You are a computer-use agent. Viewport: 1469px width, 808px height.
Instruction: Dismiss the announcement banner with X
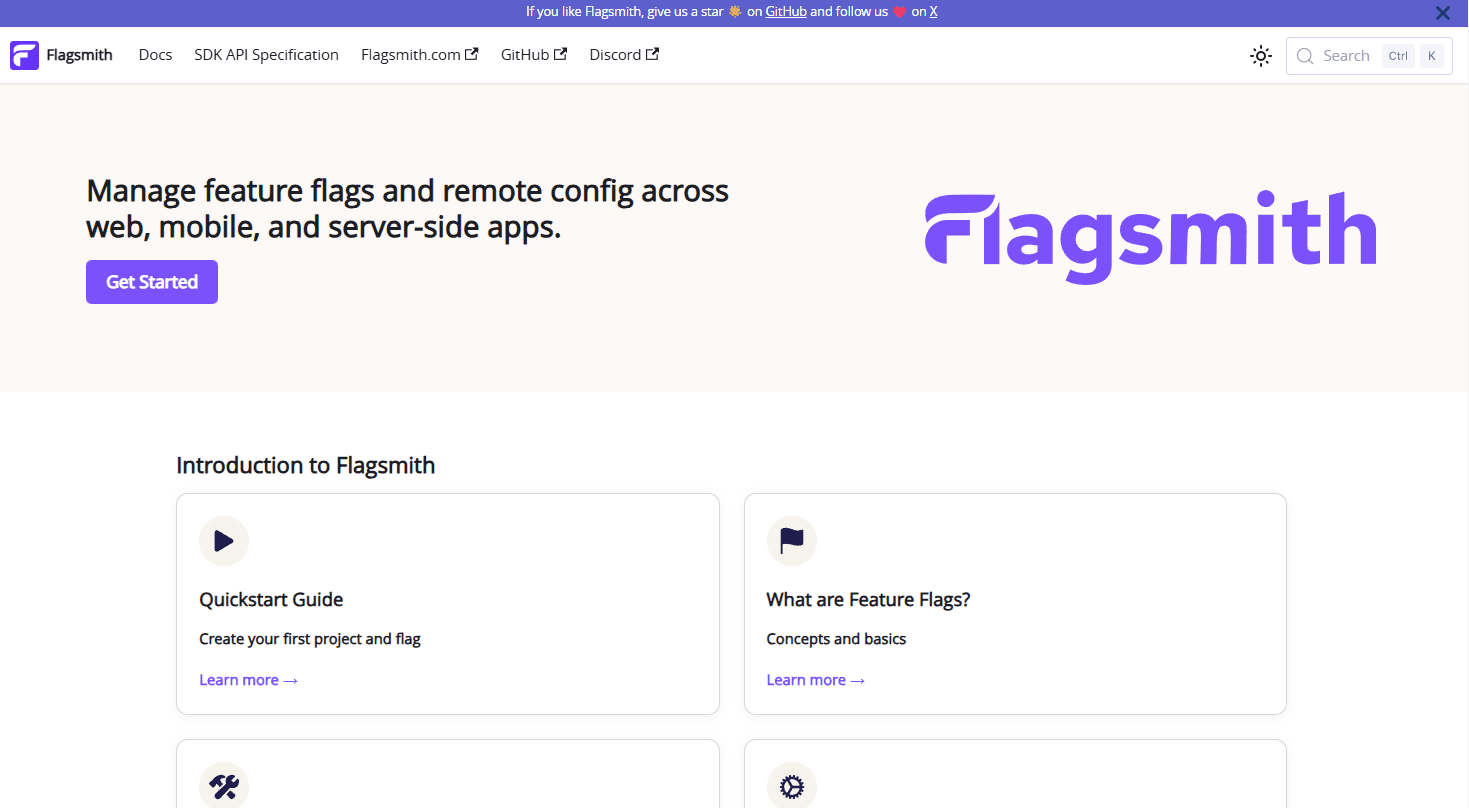1443,13
